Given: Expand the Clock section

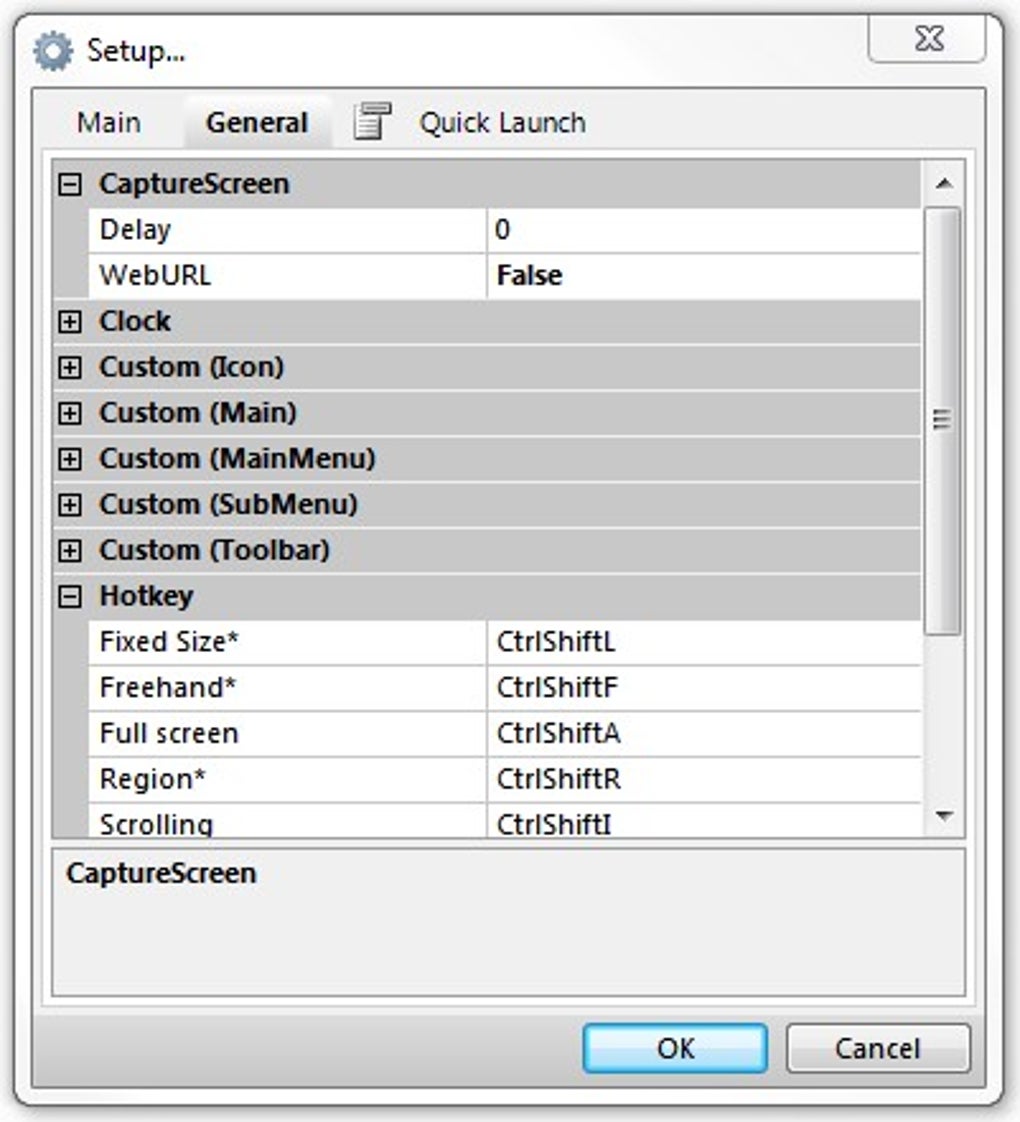Looking at the screenshot, I should click(70, 321).
